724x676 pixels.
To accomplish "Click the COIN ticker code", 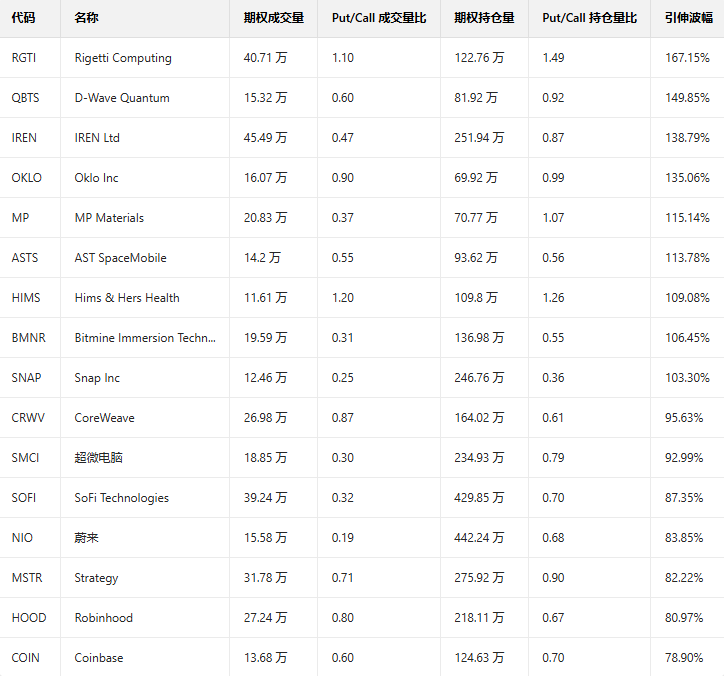I will pyautogui.click(x=27, y=658).
